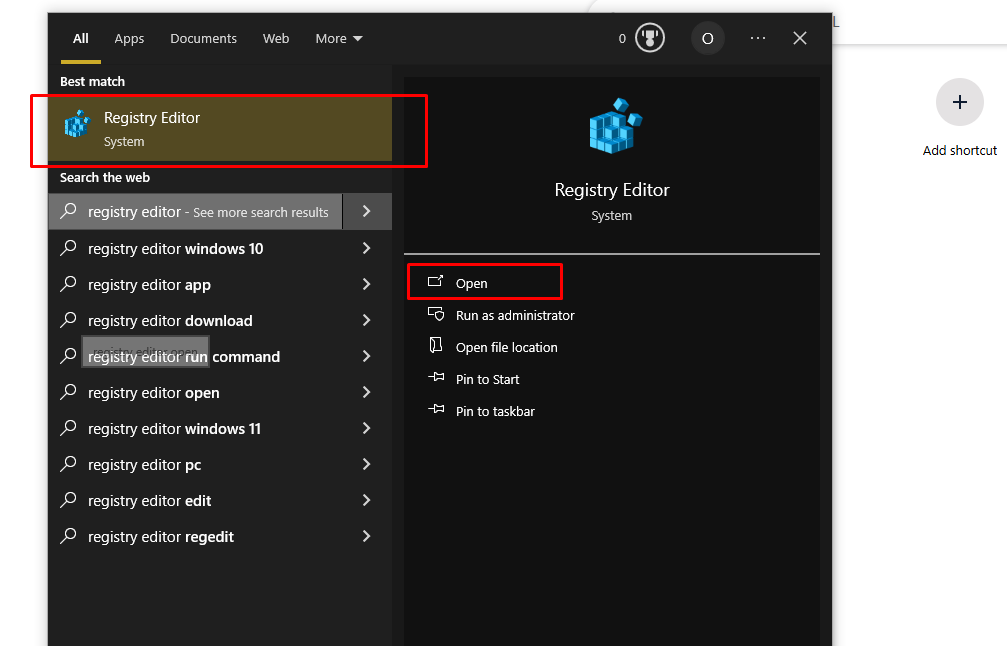
Task: Expand arrow for 'registry editor pc'
Action: click(367, 464)
